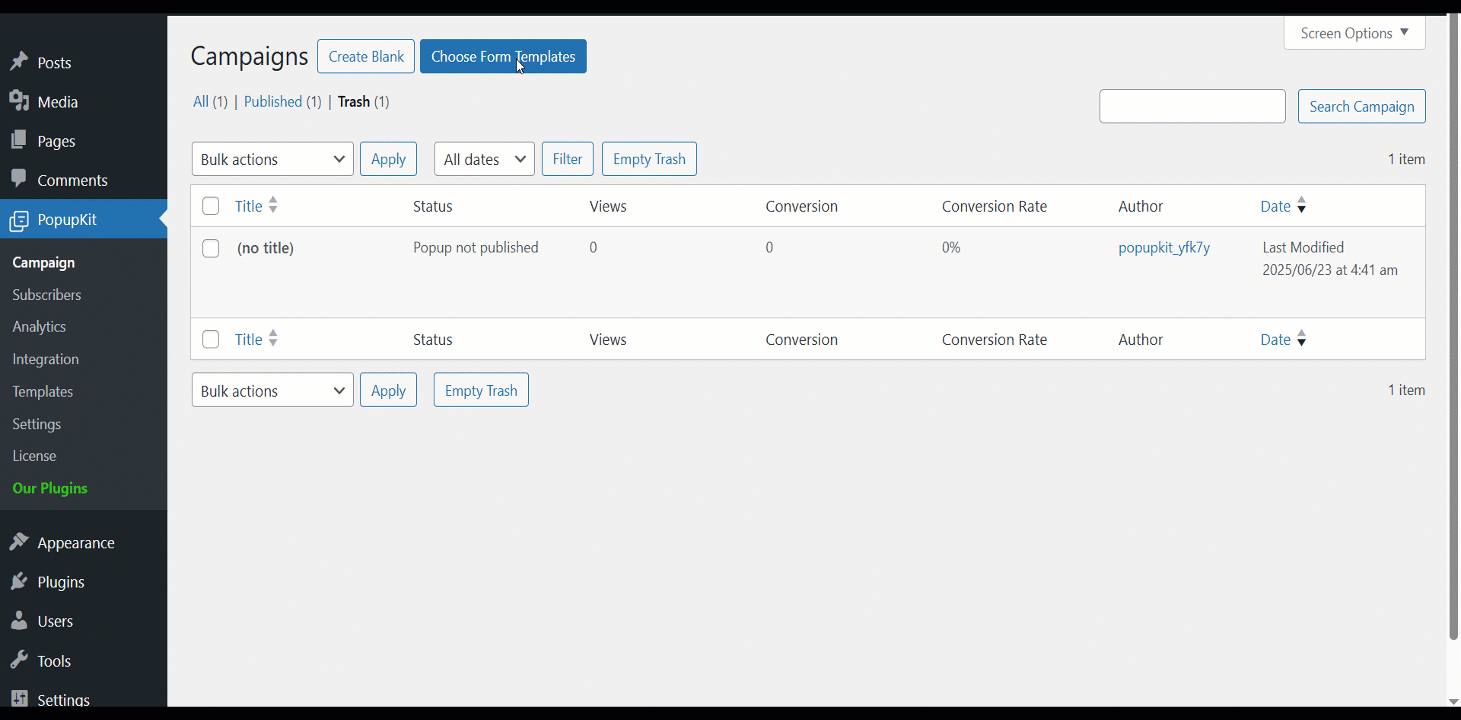
Task: Click top Apply button
Action: tap(388, 159)
